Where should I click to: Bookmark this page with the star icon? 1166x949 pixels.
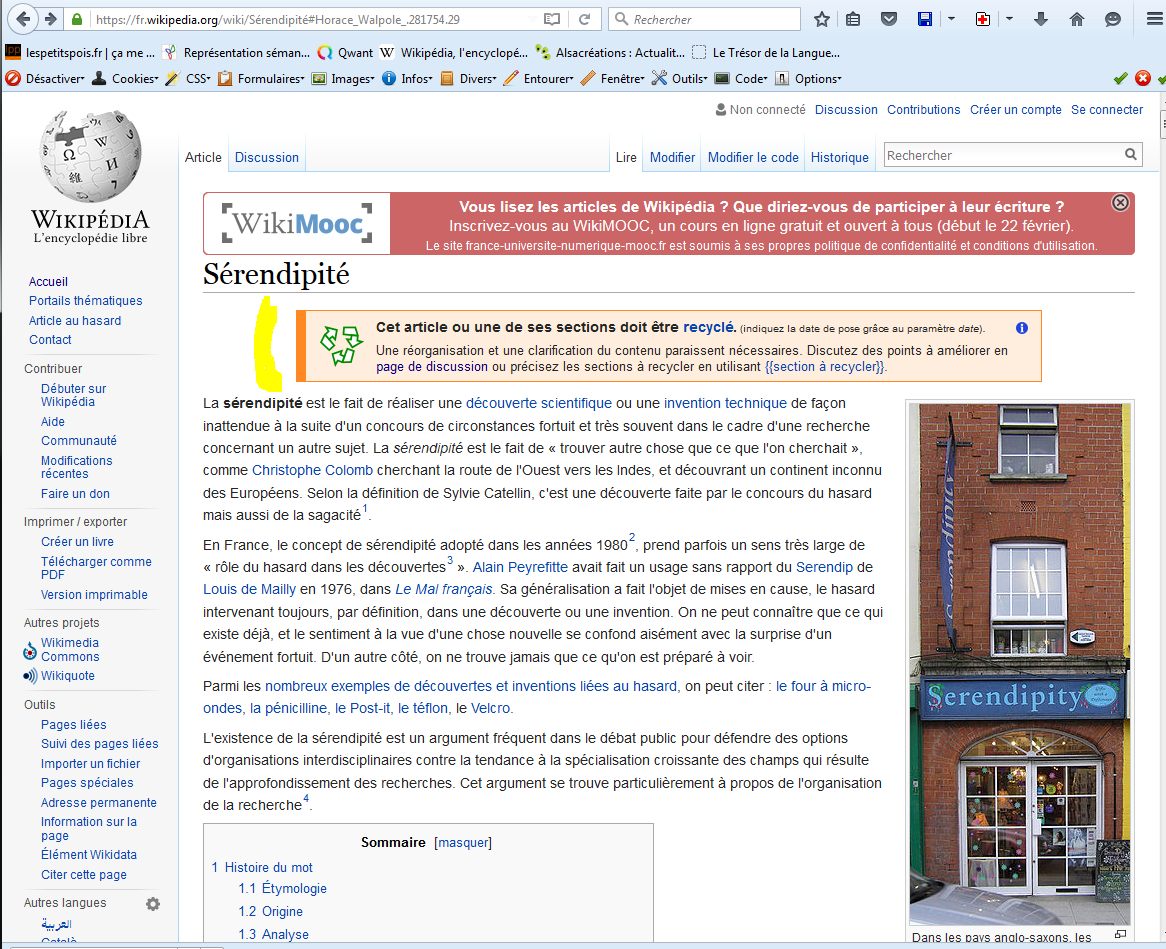(x=822, y=19)
